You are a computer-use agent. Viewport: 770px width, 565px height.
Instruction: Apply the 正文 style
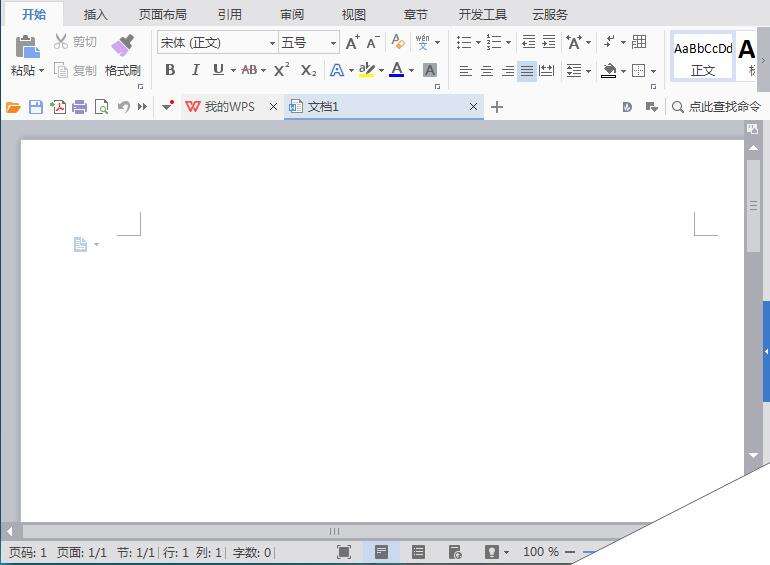click(703, 58)
